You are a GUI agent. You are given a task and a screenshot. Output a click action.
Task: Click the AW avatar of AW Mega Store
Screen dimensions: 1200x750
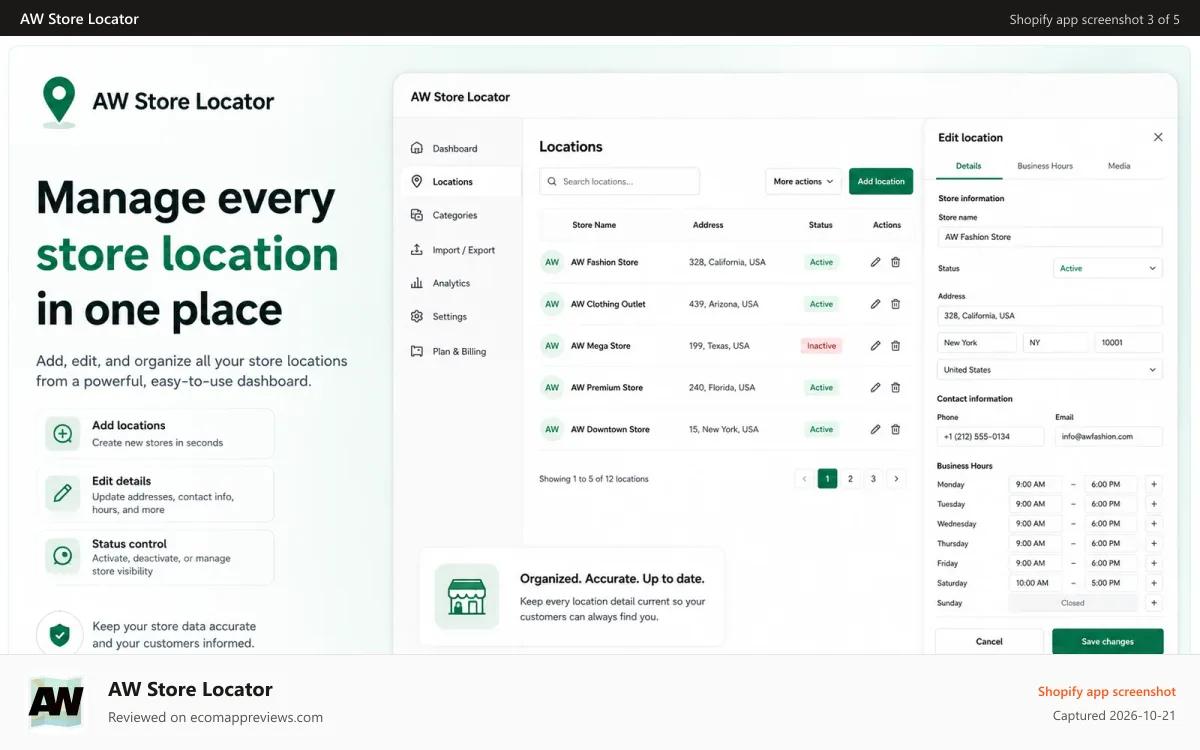552,346
